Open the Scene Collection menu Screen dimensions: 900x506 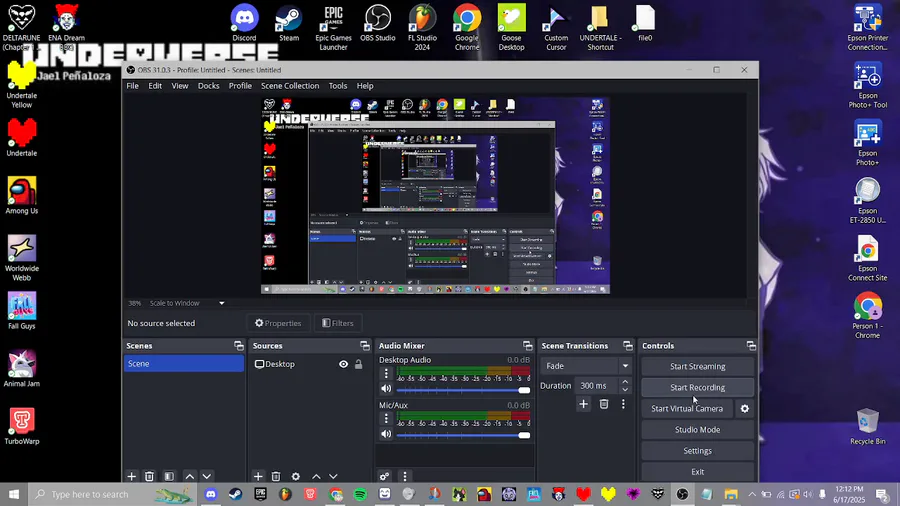click(290, 85)
